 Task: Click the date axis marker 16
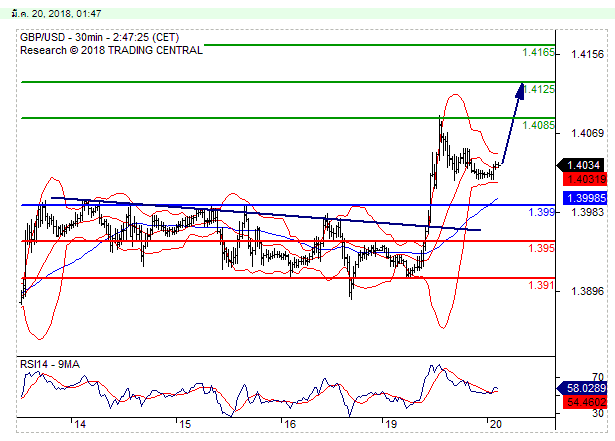[x=289, y=424]
